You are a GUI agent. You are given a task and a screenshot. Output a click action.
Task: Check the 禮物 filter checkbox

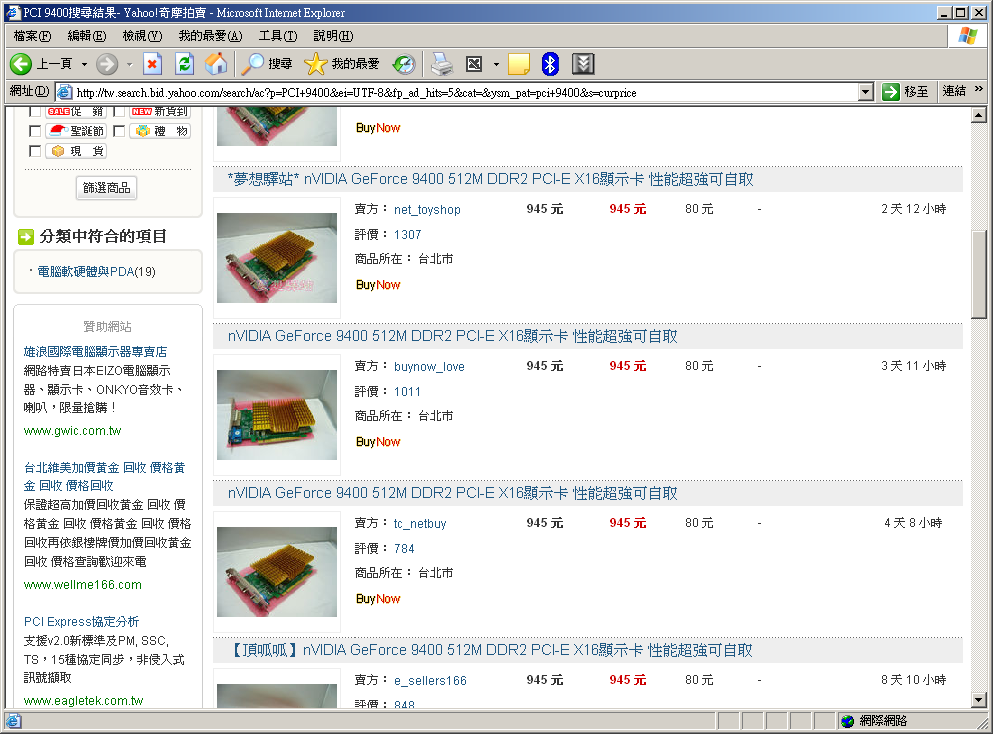coord(119,131)
